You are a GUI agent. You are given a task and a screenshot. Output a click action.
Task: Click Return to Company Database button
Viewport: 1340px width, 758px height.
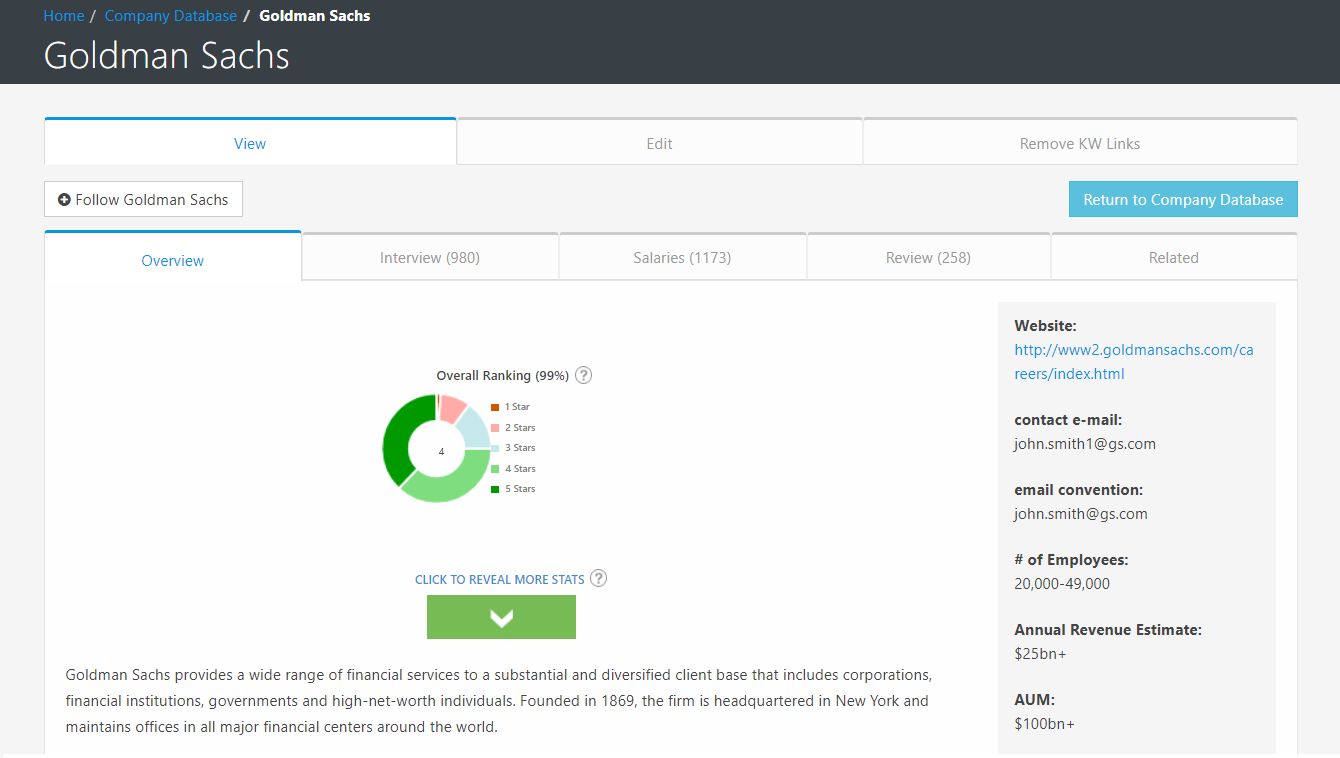1183,200
